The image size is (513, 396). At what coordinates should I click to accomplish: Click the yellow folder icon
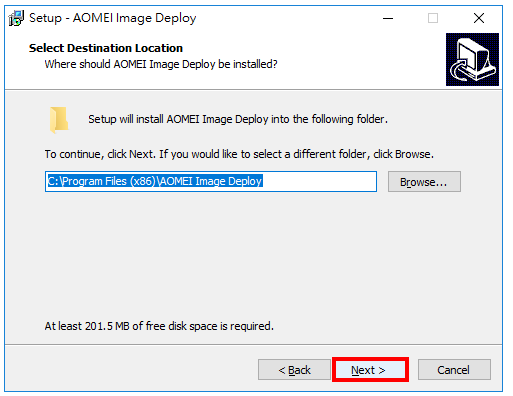[x=59, y=120]
